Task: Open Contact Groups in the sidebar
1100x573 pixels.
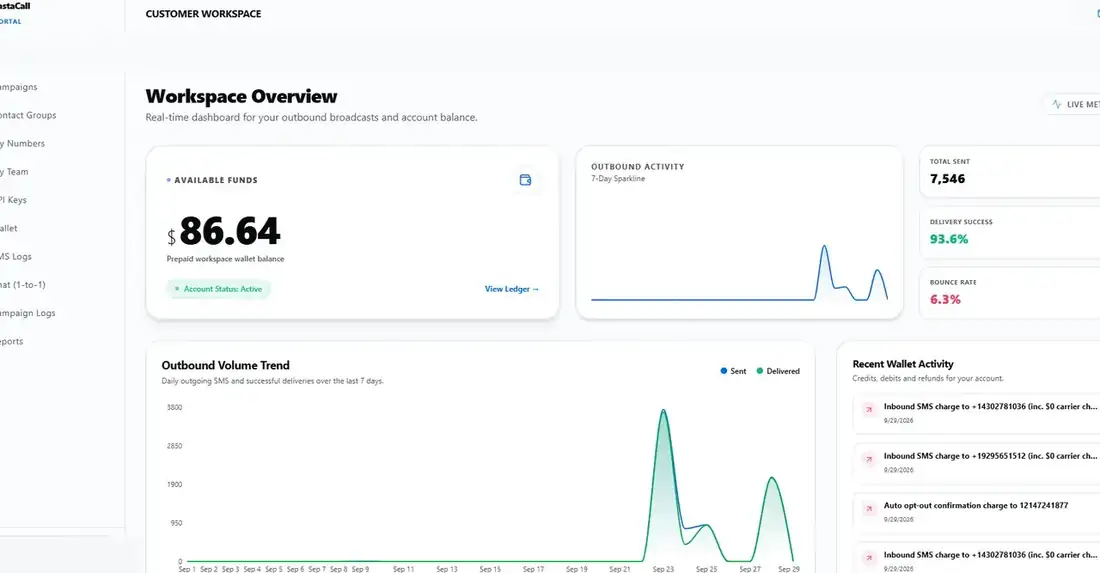Action: pos(28,115)
